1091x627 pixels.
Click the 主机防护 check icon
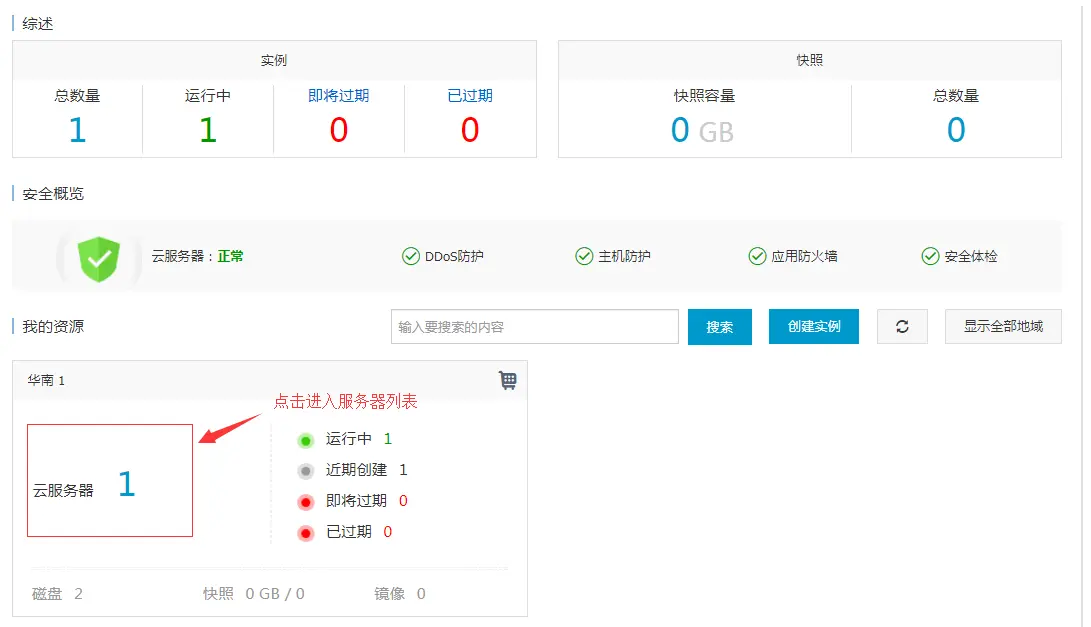584,257
